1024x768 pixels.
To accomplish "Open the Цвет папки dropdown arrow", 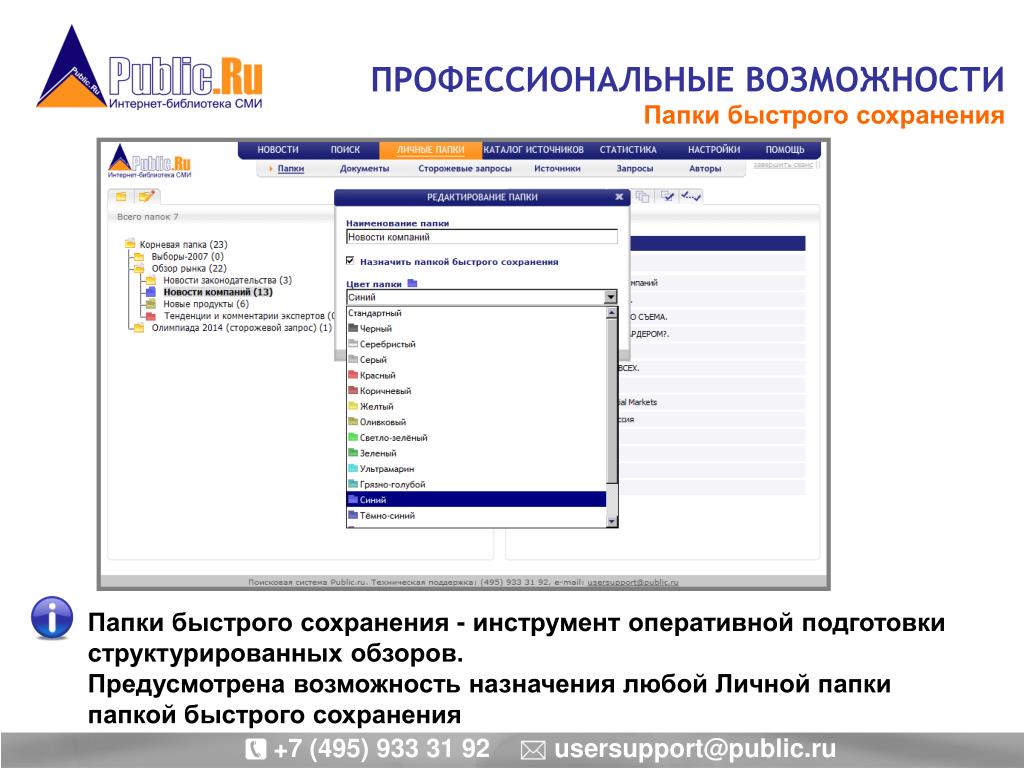I will [x=611, y=297].
